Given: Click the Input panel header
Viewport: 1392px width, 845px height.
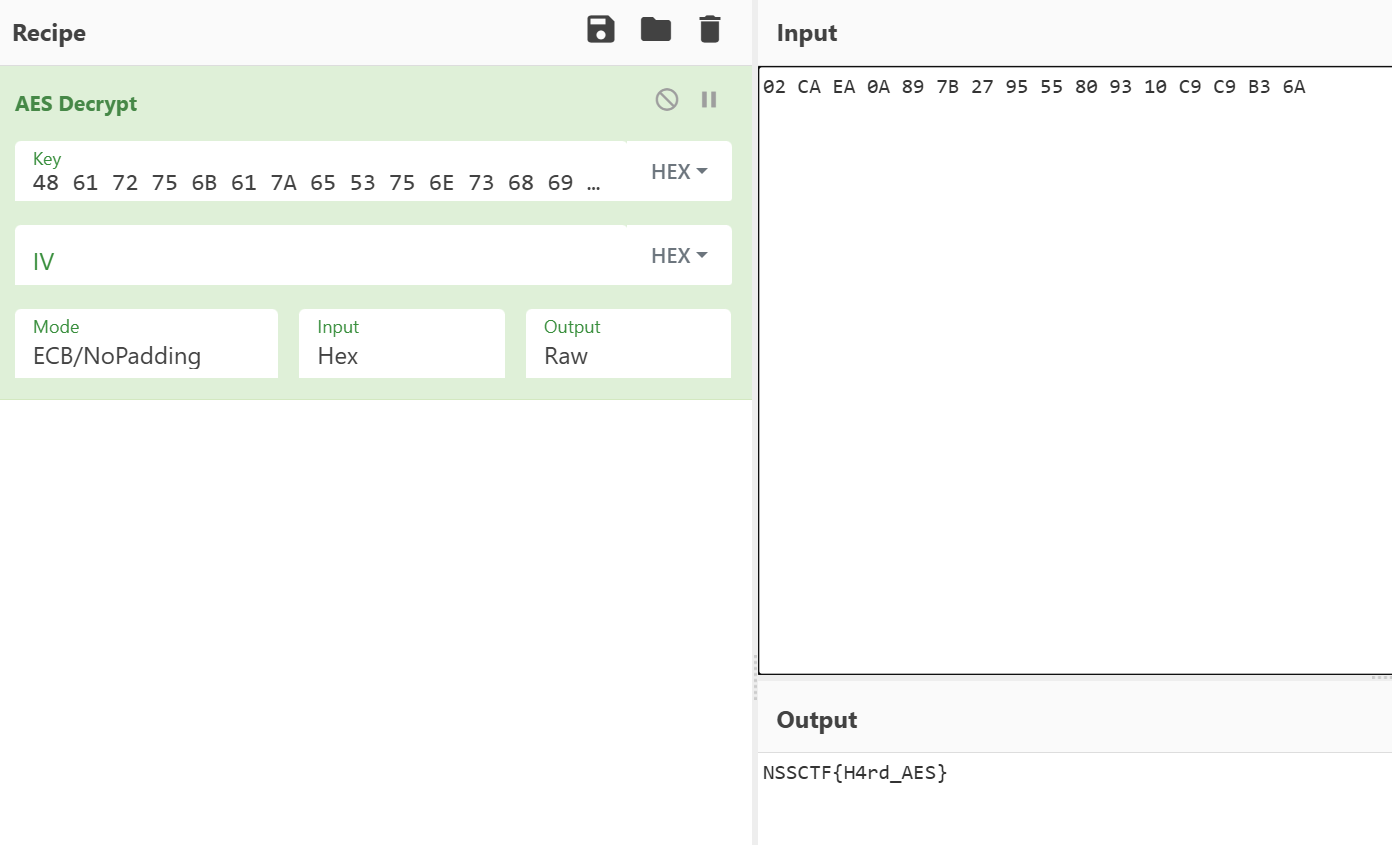Looking at the screenshot, I should [x=807, y=33].
